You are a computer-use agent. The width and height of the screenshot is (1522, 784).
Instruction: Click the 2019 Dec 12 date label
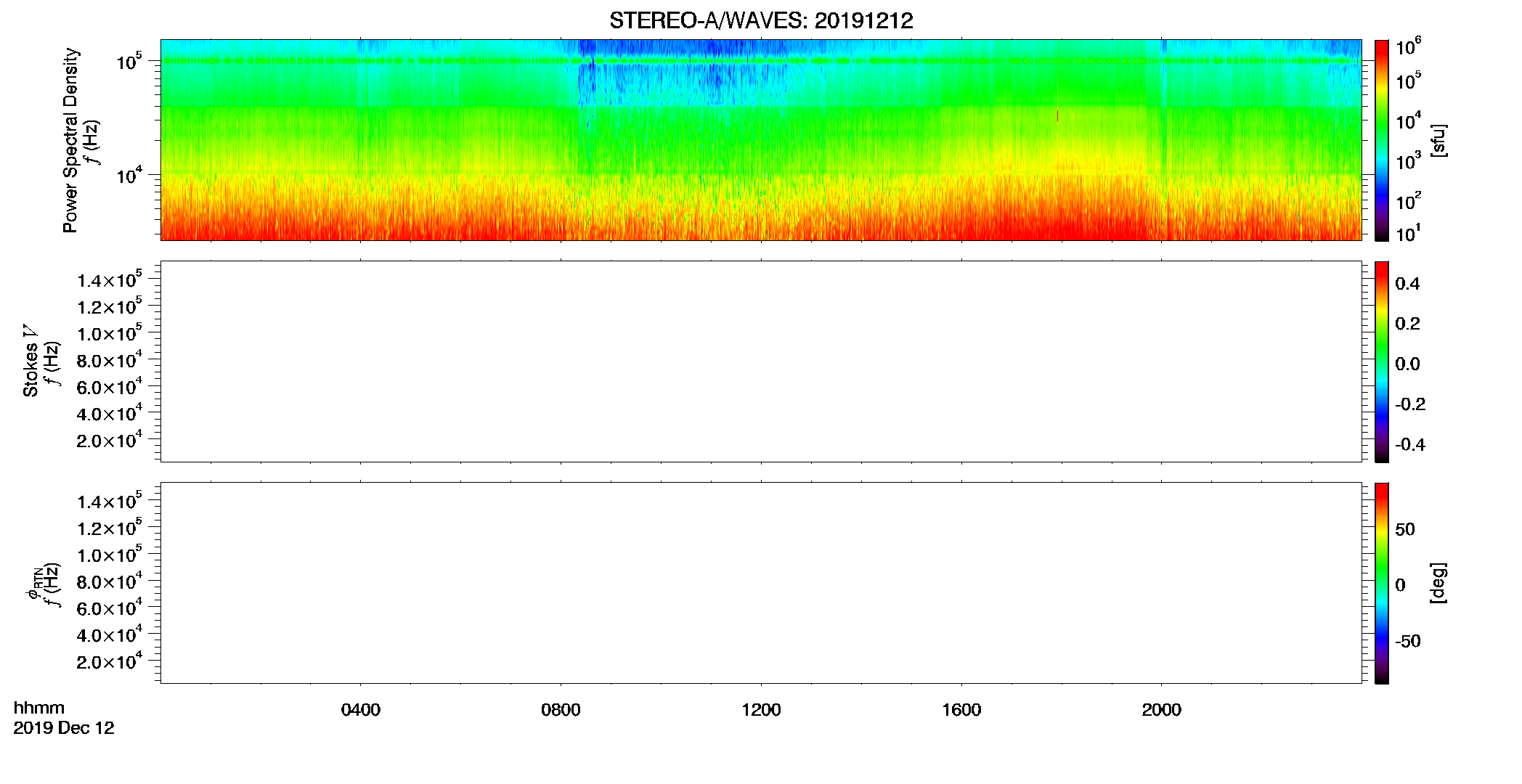coord(64,728)
